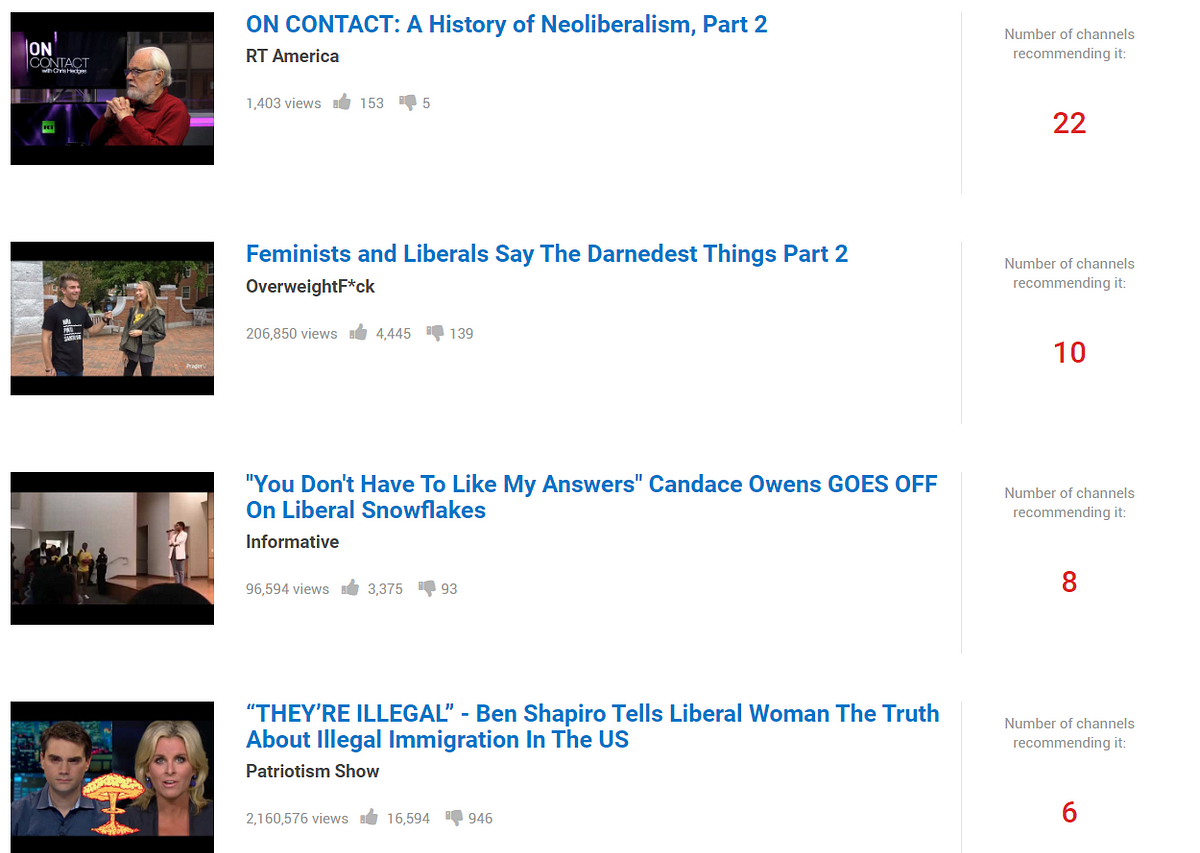This screenshot has height=853, width=1200.
Task: Open the Ben Shapiro explosion thumbnail
Action: pyautogui.click(x=112, y=777)
